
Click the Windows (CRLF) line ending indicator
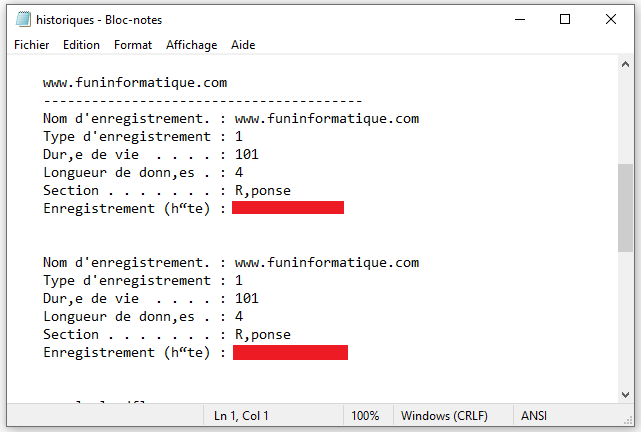444,416
